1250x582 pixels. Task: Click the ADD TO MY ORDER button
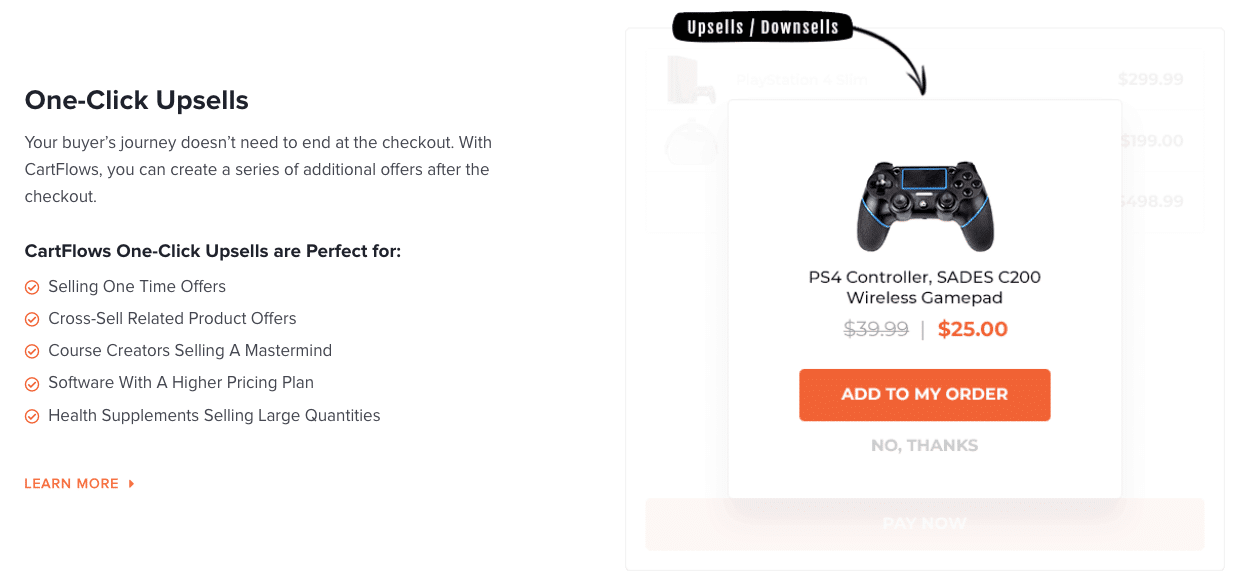click(x=925, y=395)
